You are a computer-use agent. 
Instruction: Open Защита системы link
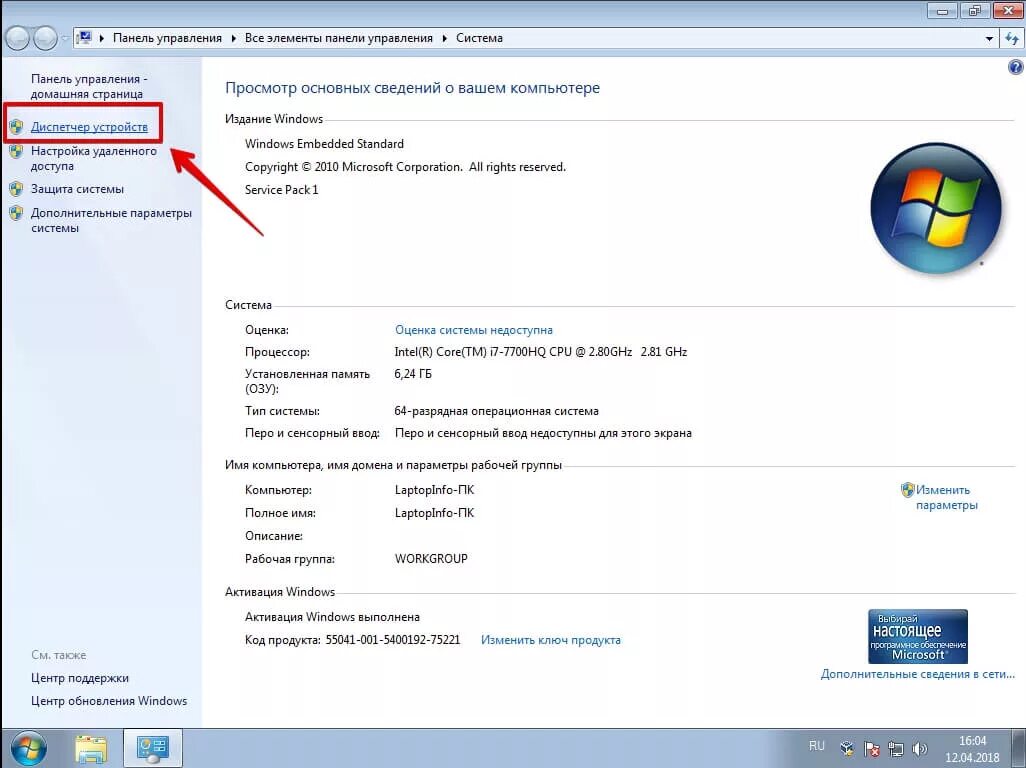pyautogui.click(x=77, y=189)
